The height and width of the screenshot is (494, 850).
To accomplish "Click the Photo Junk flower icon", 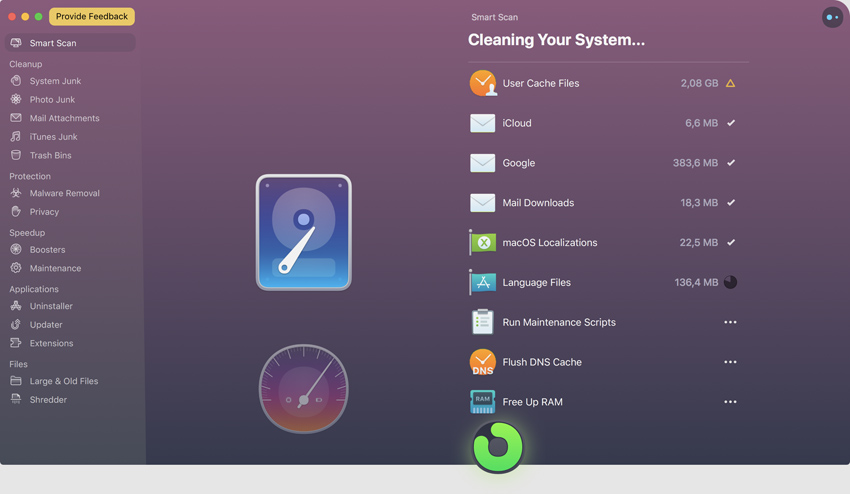I will tap(16, 99).
